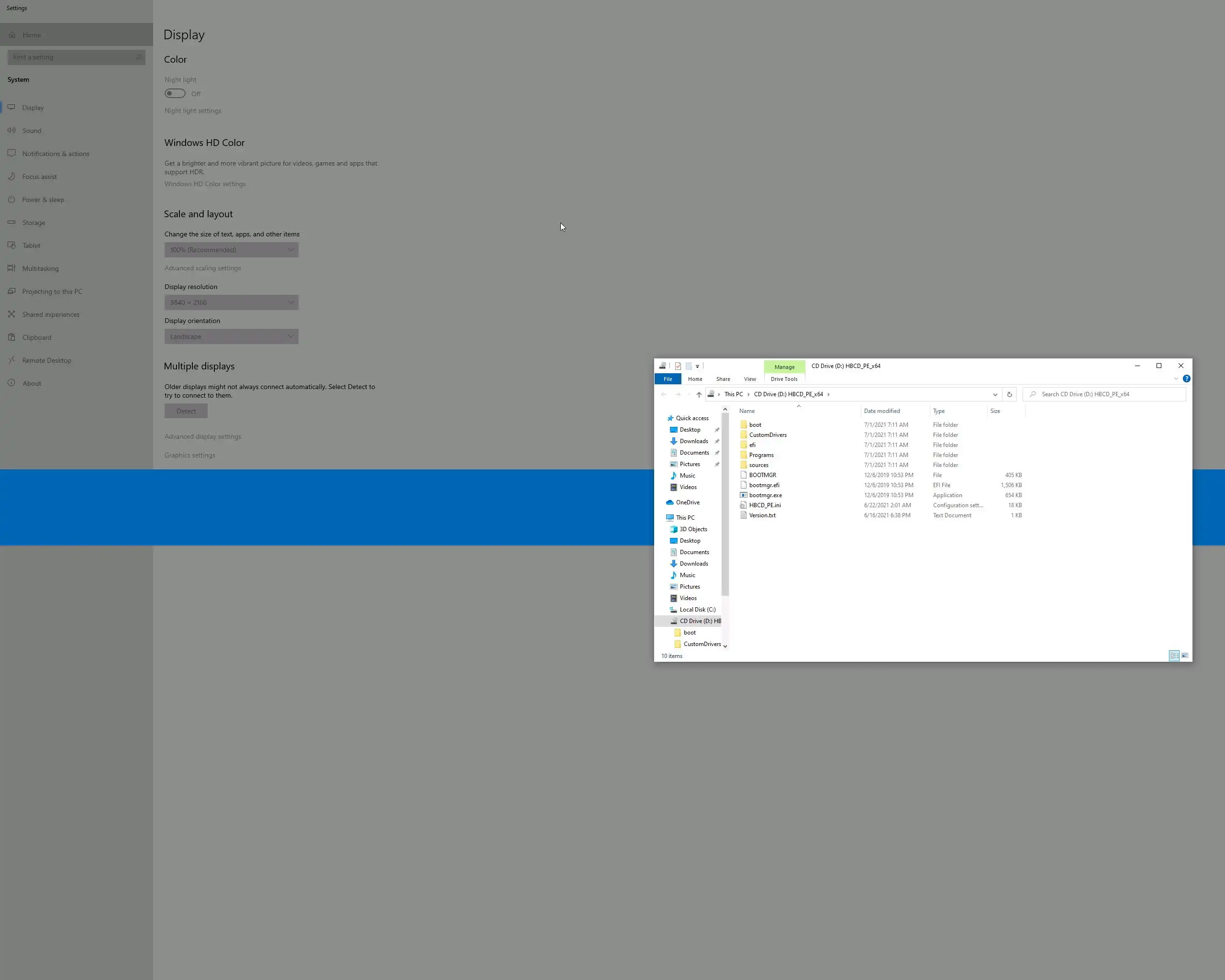This screenshot has width=1225, height=980.
Task: Open OneDrive in navigation pane
Action: click(x=688, y=502)
